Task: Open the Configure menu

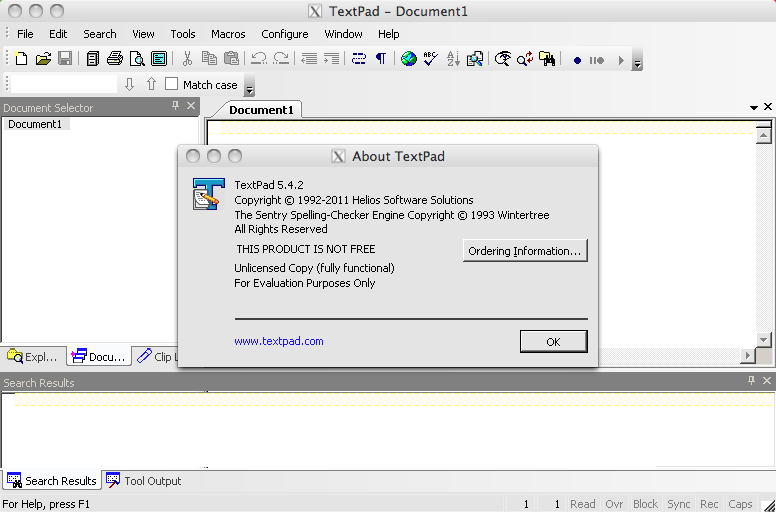Action: click(285, 34)
